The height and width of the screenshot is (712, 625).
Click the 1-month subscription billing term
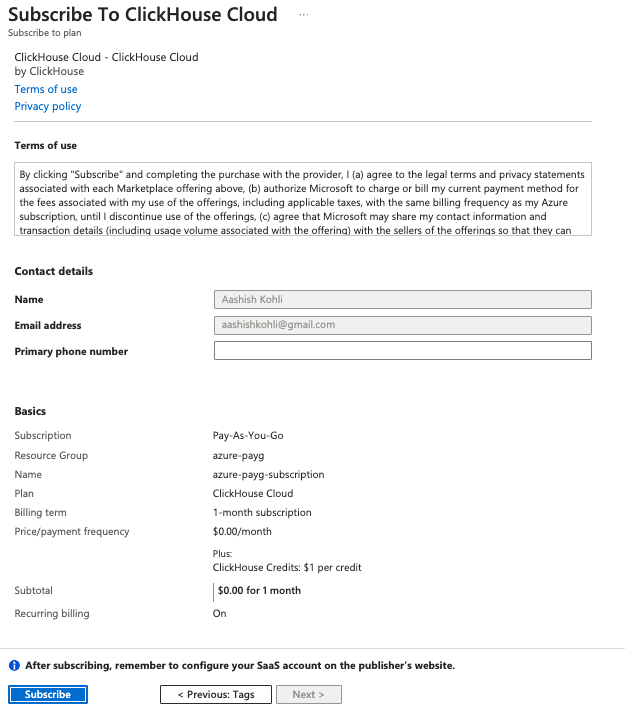(x=262, y=513)
